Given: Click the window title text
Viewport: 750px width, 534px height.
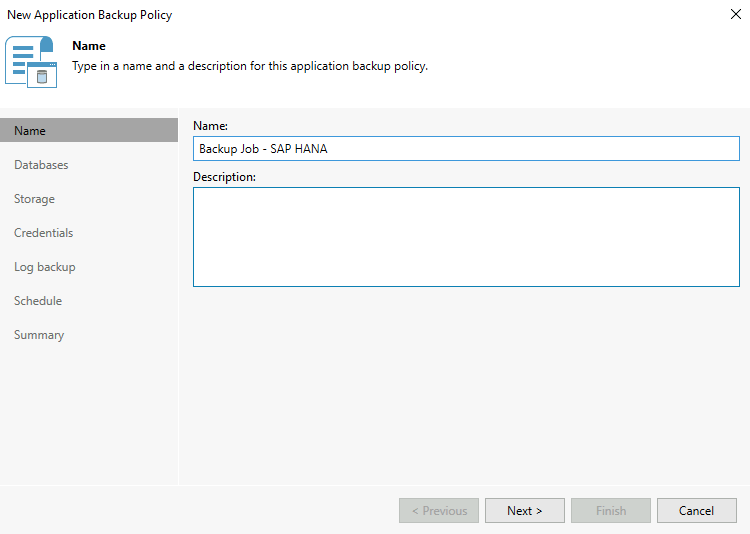Looking at the screenshot, I should click(89, 15).
